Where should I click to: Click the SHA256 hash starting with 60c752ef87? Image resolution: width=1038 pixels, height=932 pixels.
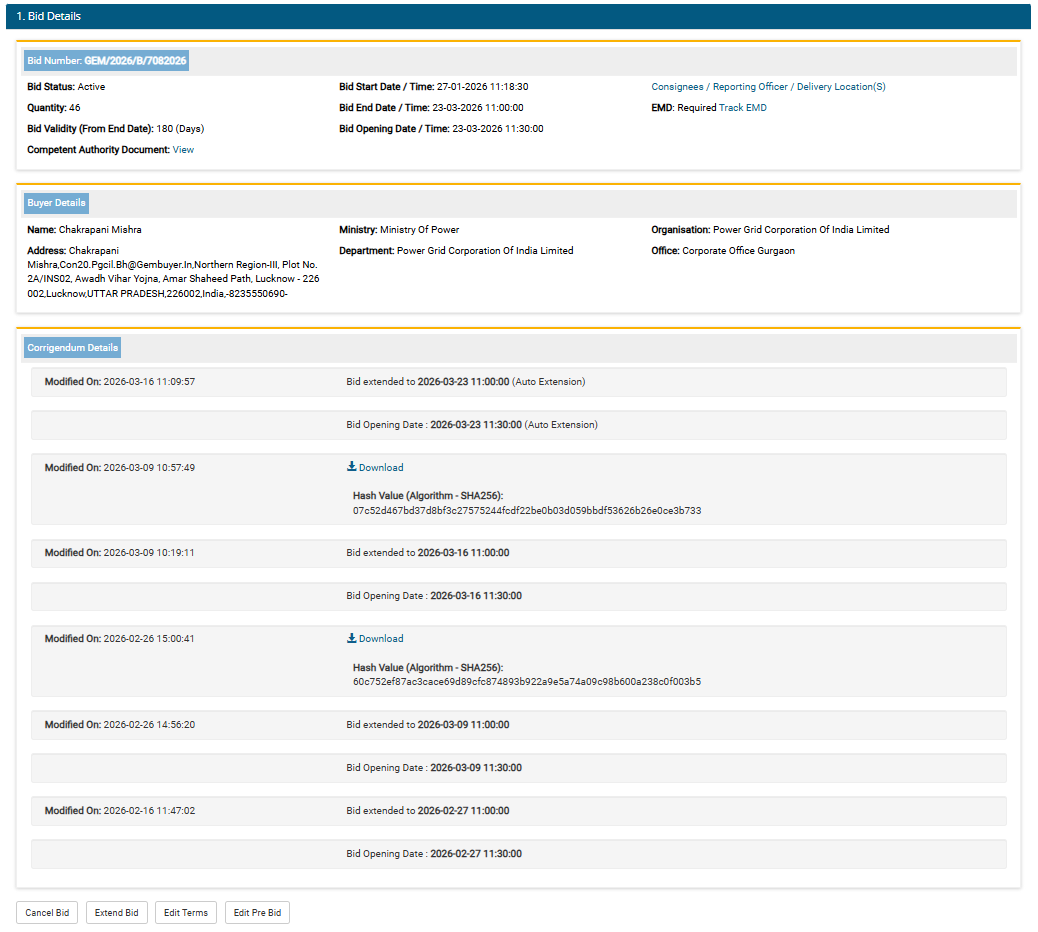tap(526, 682)
